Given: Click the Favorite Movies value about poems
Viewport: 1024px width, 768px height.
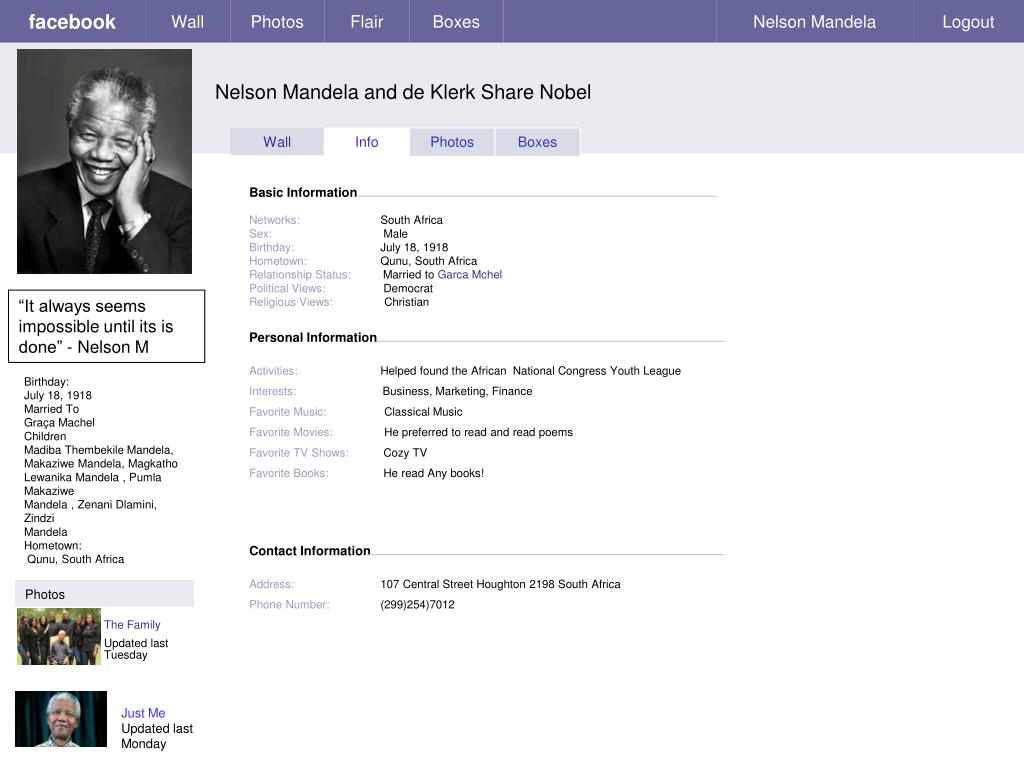Looking at the screenshot, I should [x=478, y=432].
